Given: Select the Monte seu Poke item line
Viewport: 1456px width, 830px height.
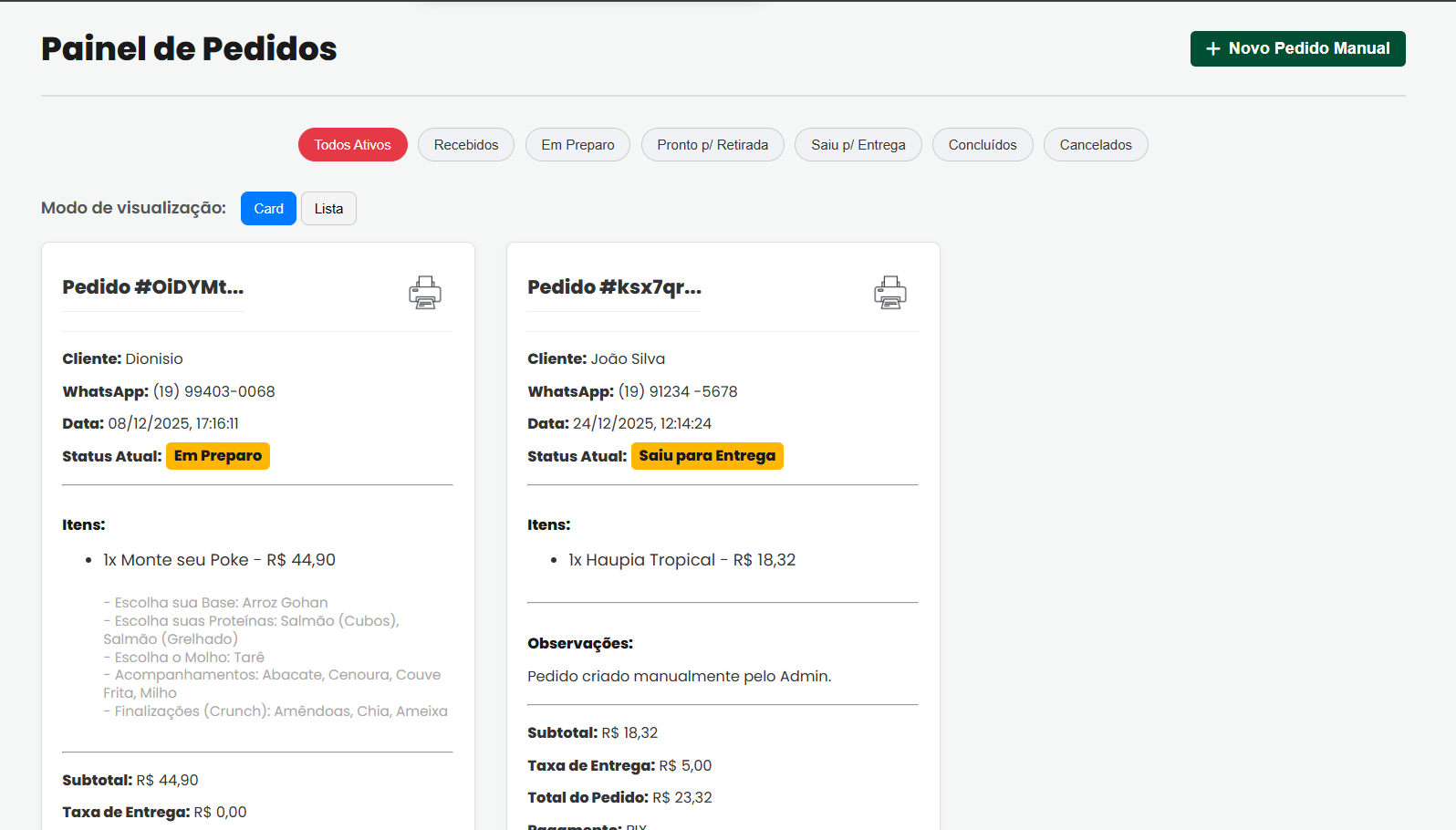Looking at the screenshot, I should [219, 560].
